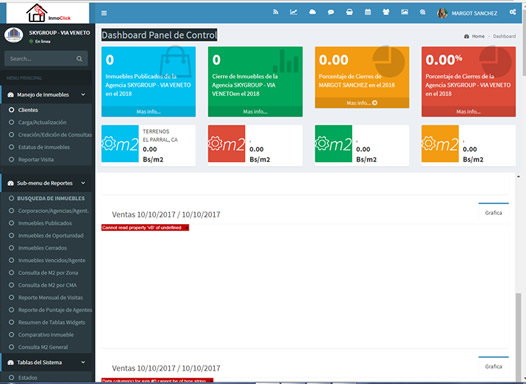
Task: Click Mas info on the orange card
Action: point(362,103)
